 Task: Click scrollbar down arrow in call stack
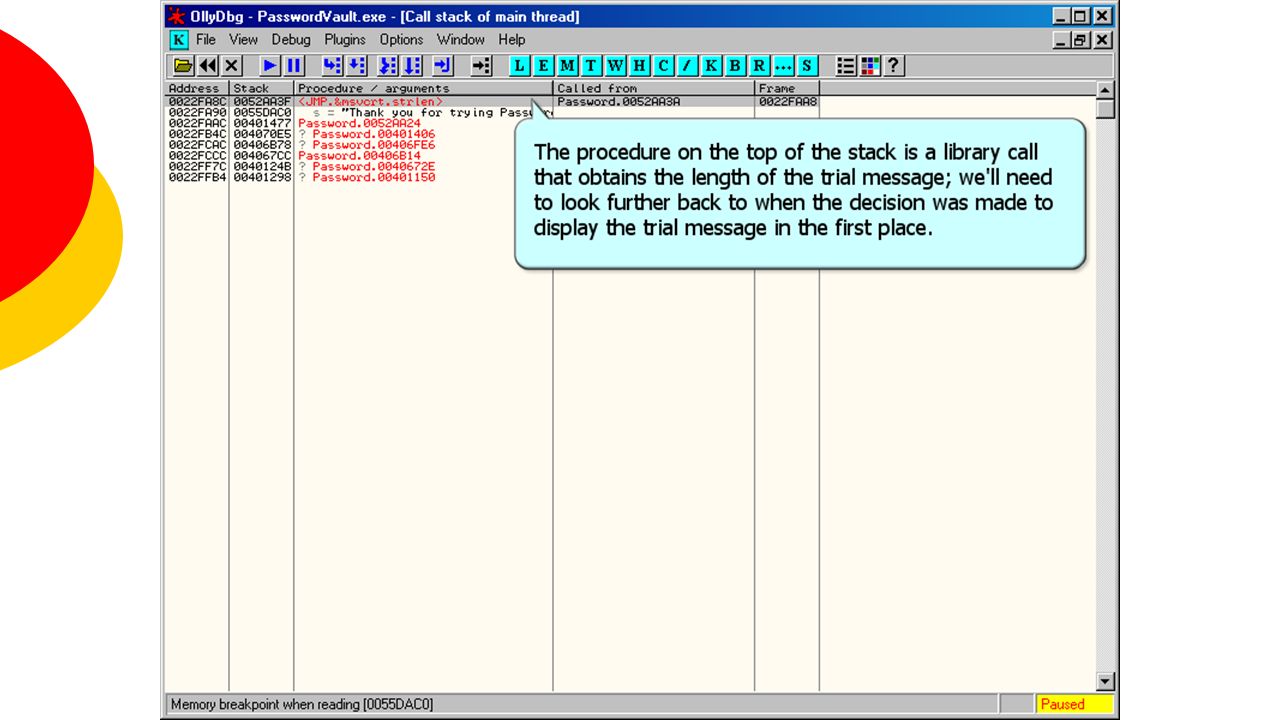click(x=1105, y=682)
